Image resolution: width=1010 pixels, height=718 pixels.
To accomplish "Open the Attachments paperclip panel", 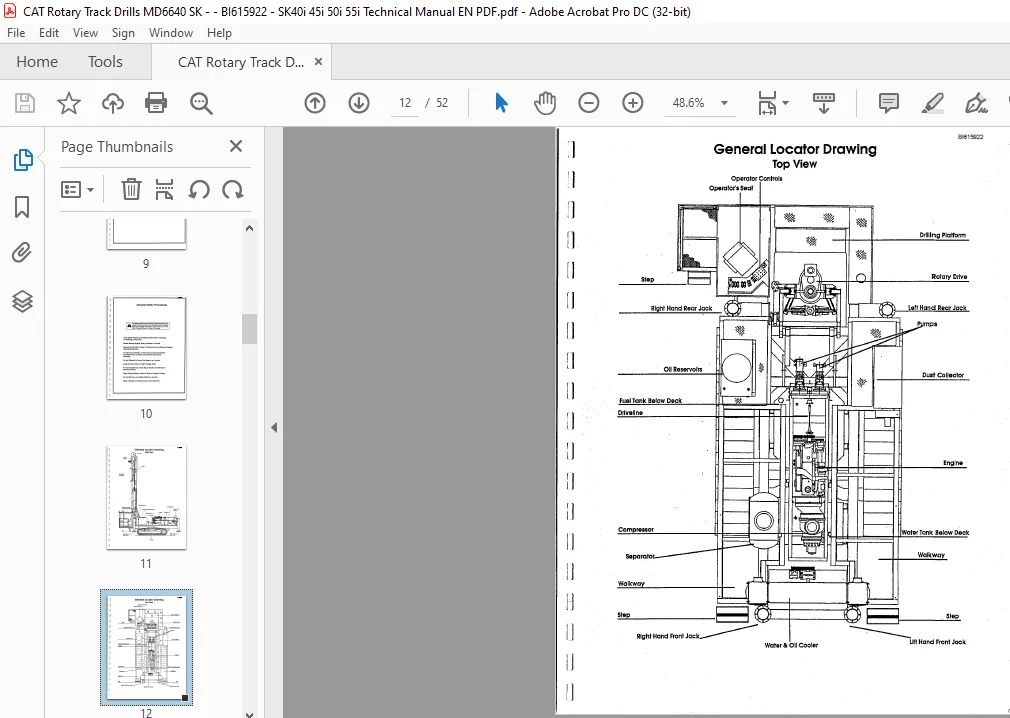I will tap(22, 253).
